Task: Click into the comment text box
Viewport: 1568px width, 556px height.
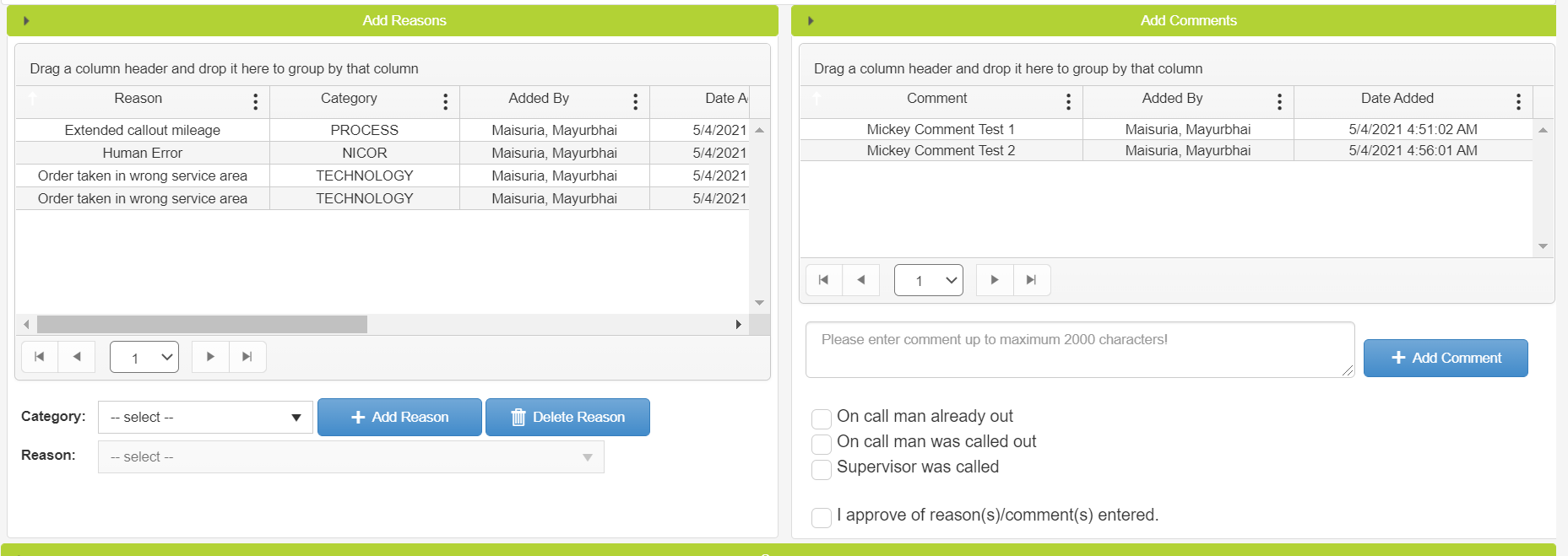Action: tap(1079, 349)
